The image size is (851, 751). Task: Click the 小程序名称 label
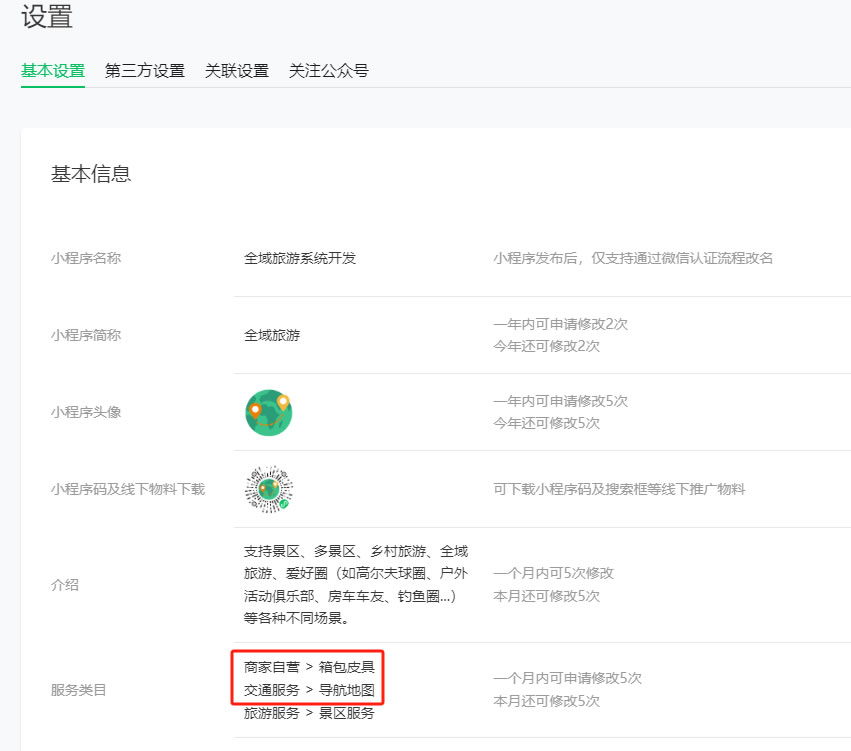coord(86,258)
